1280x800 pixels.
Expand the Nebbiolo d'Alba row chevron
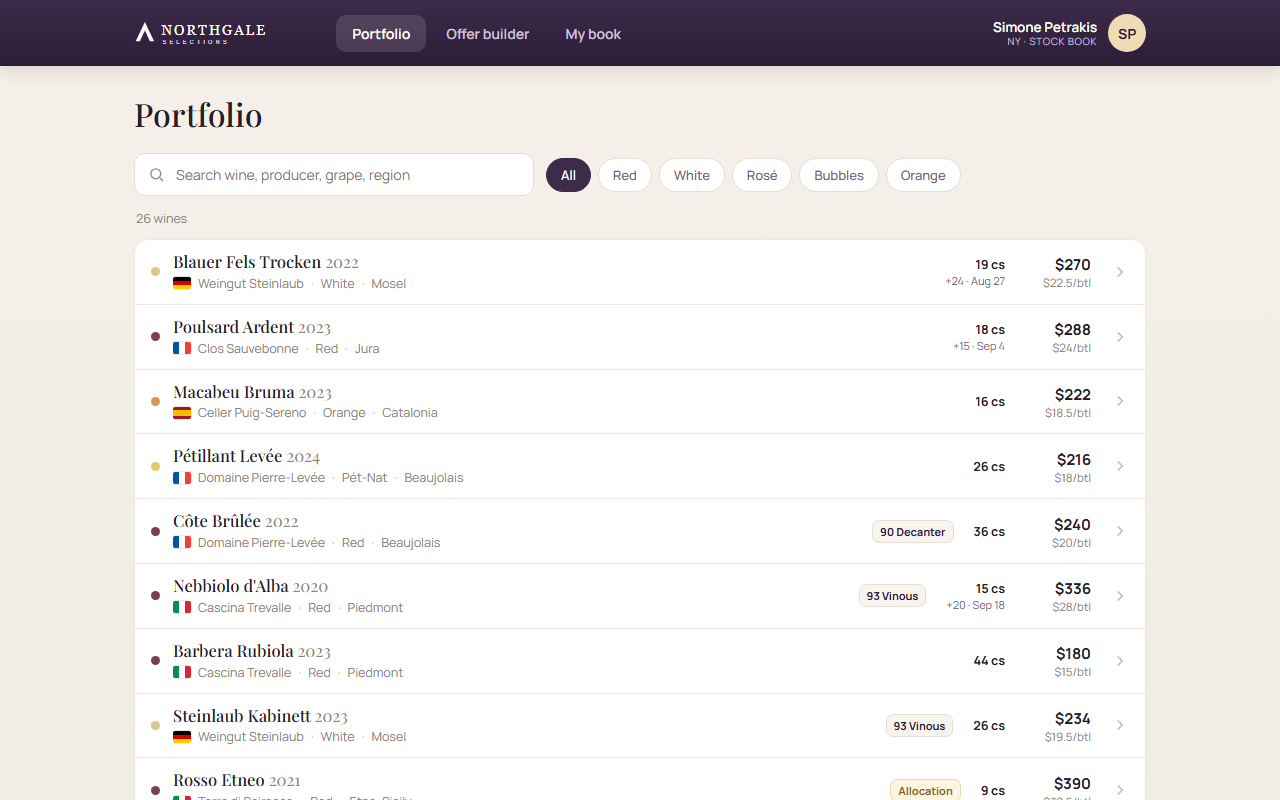click(1120, 596)
